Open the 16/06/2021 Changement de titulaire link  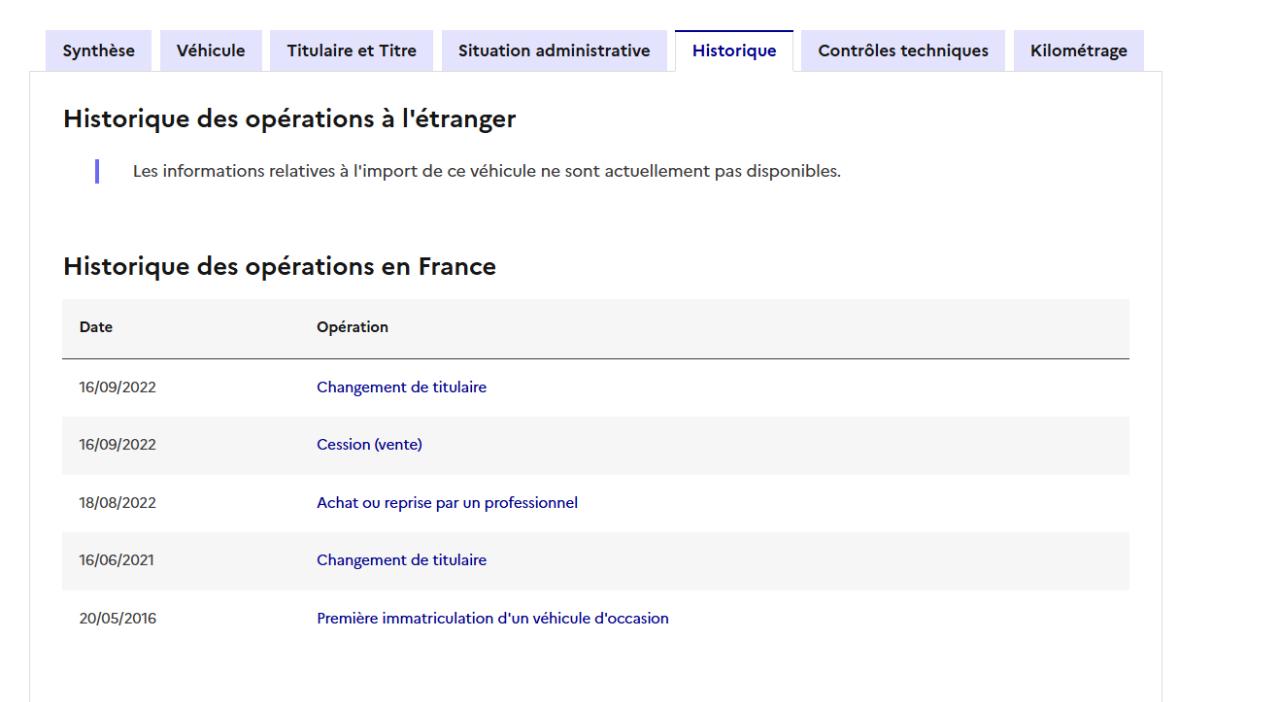(x=401, y=561)
